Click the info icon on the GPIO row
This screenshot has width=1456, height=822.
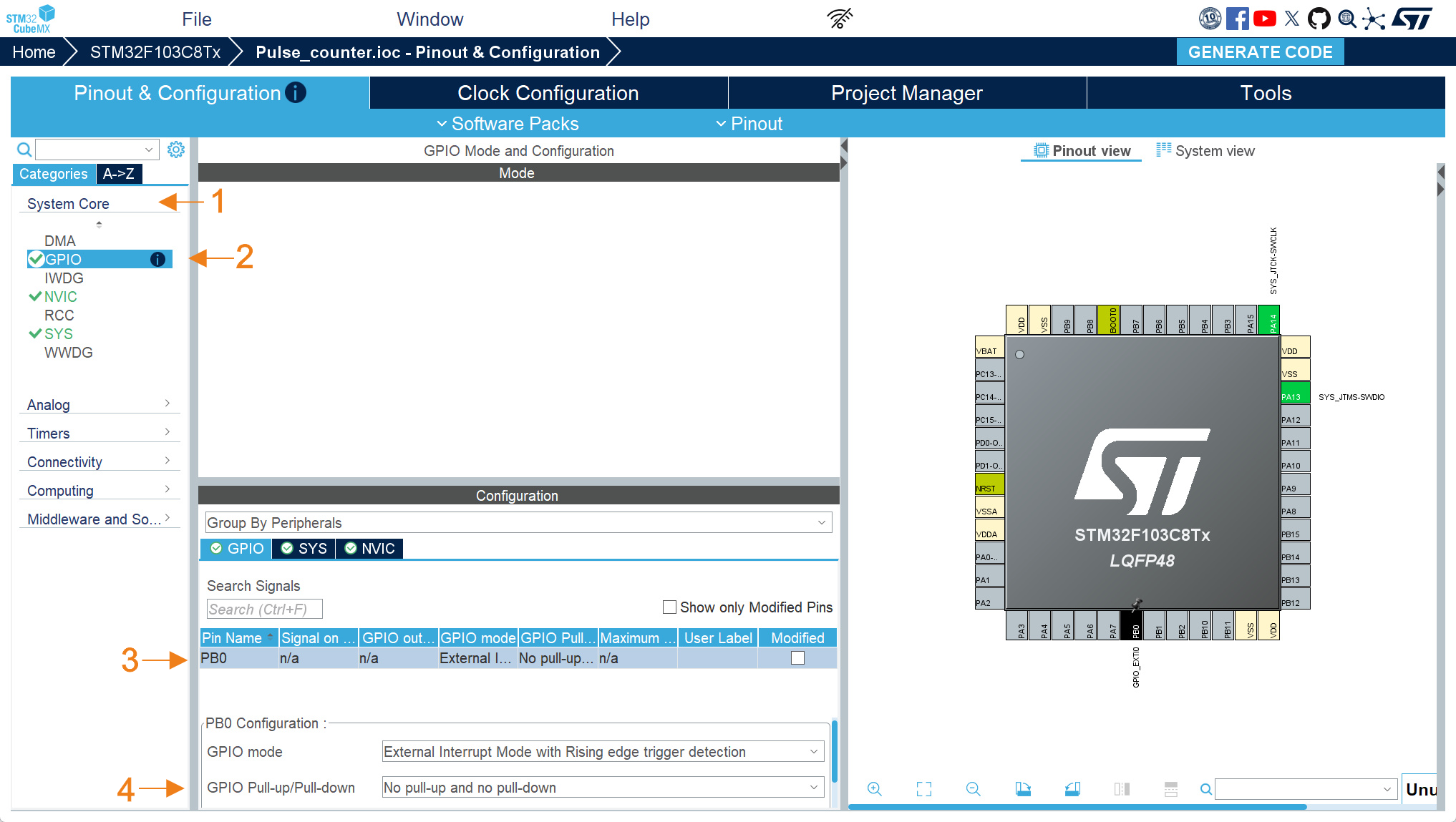(x=157, y=260)
